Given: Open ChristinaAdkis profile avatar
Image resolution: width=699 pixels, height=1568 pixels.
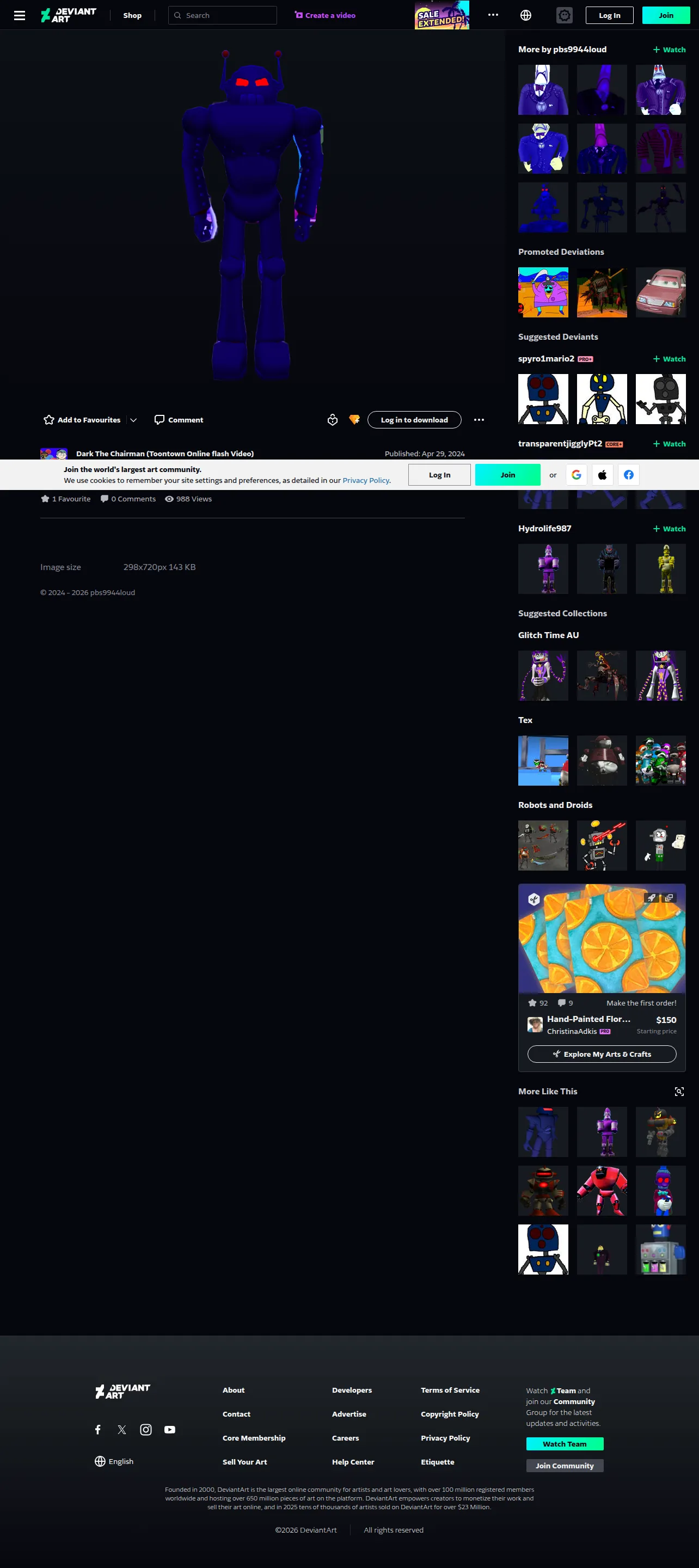Looking at the screenshot, I should (x=535, y=1025).
